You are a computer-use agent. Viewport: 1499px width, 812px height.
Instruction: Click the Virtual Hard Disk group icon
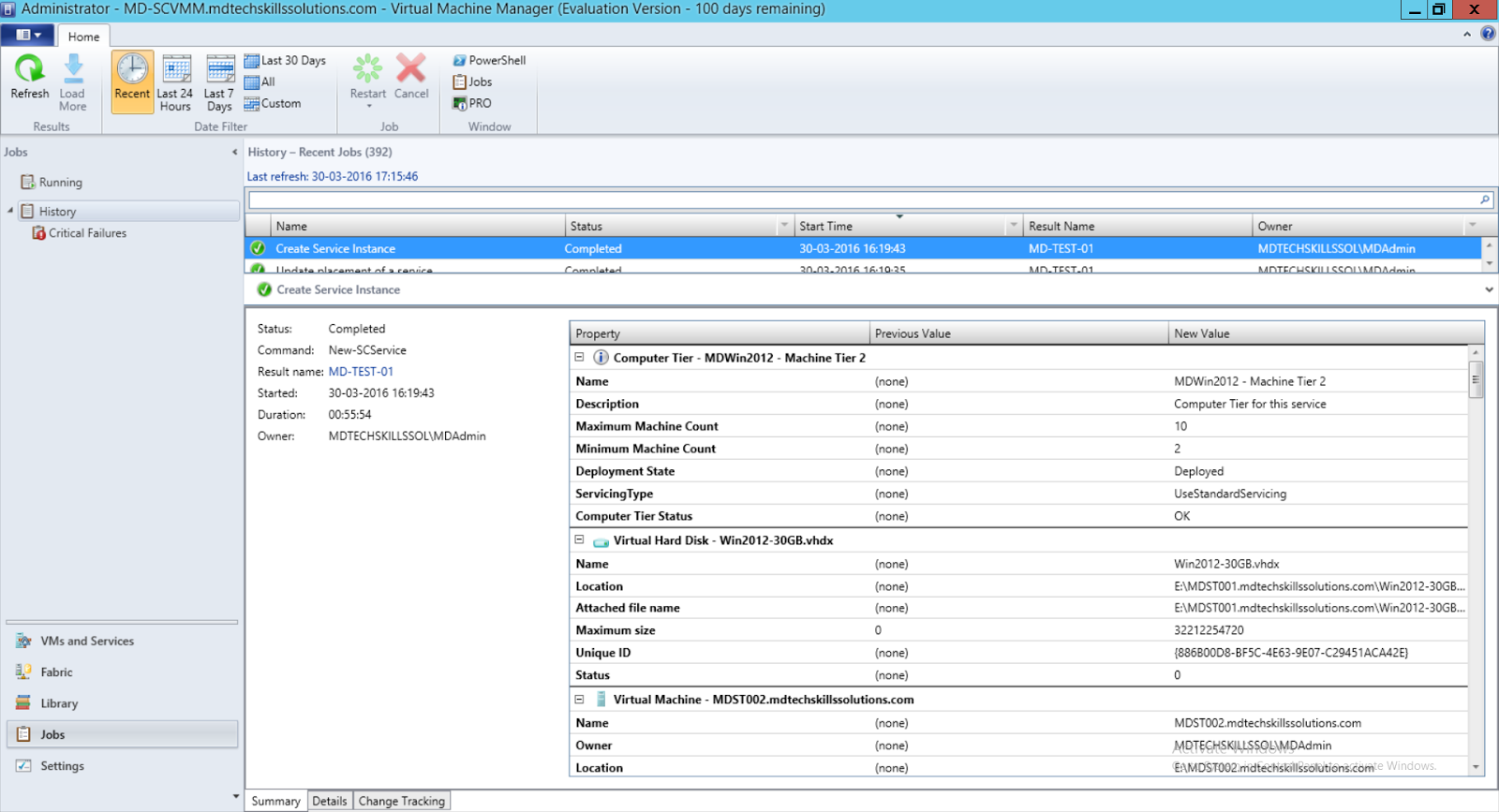pyautogui.click(x=601, y=541)
